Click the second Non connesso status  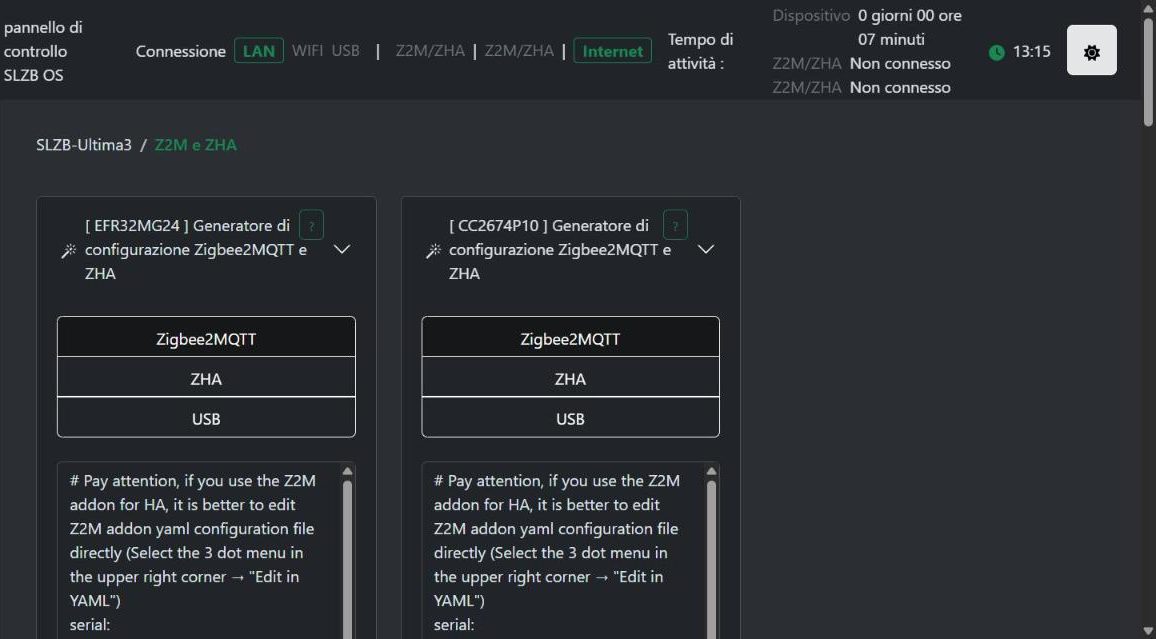(899, 87)
